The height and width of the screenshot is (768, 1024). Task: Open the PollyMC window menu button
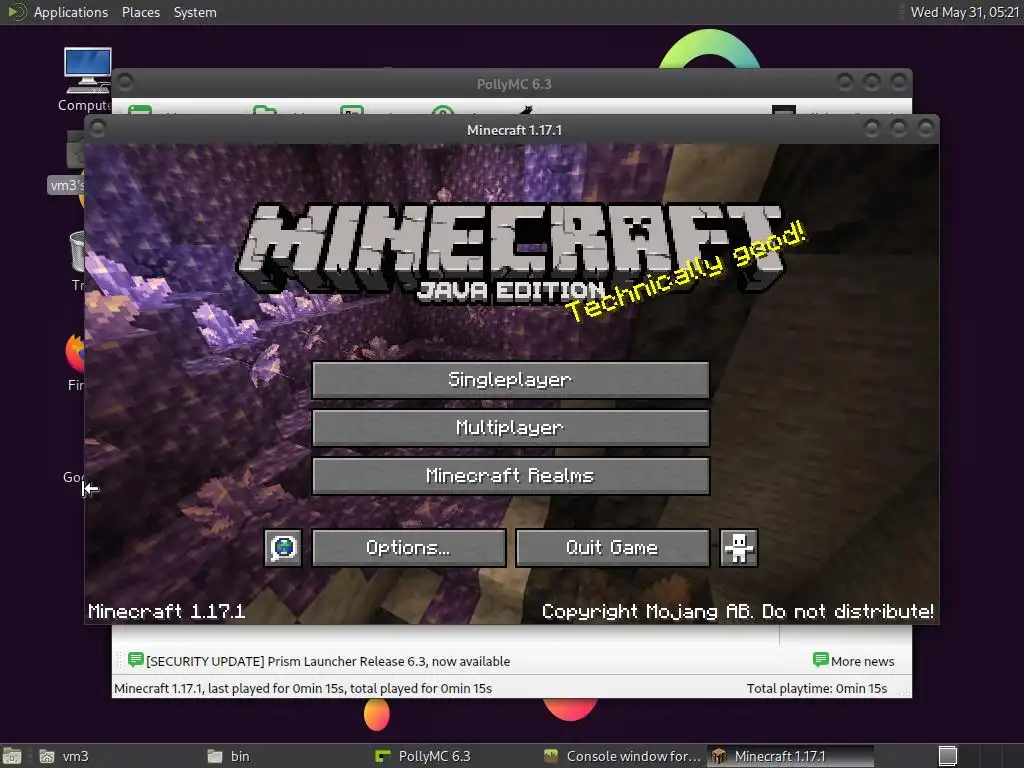click(125, 82)
